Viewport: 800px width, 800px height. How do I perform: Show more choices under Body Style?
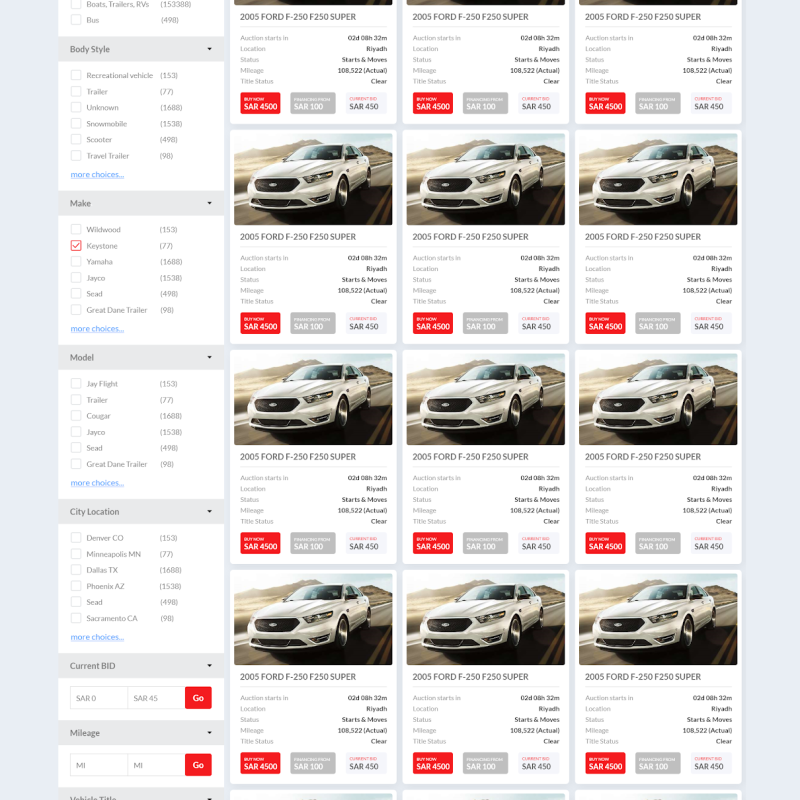pos(97,174)
